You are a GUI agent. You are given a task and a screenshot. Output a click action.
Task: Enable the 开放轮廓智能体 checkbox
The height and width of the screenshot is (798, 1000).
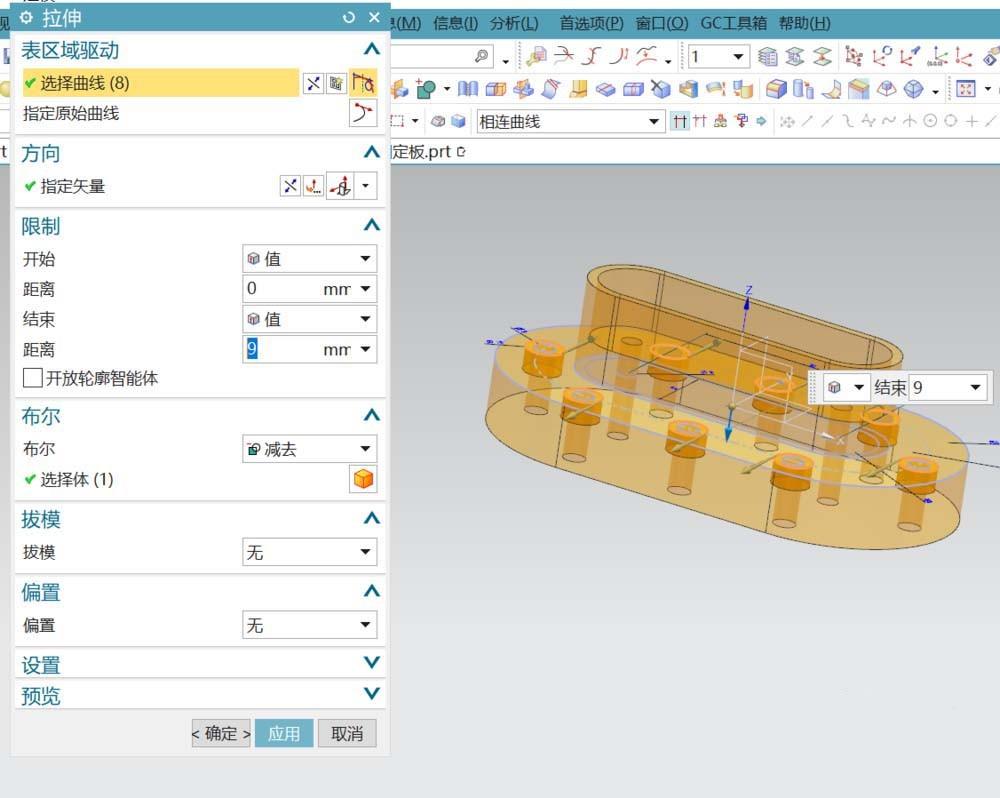click(30, 377)
